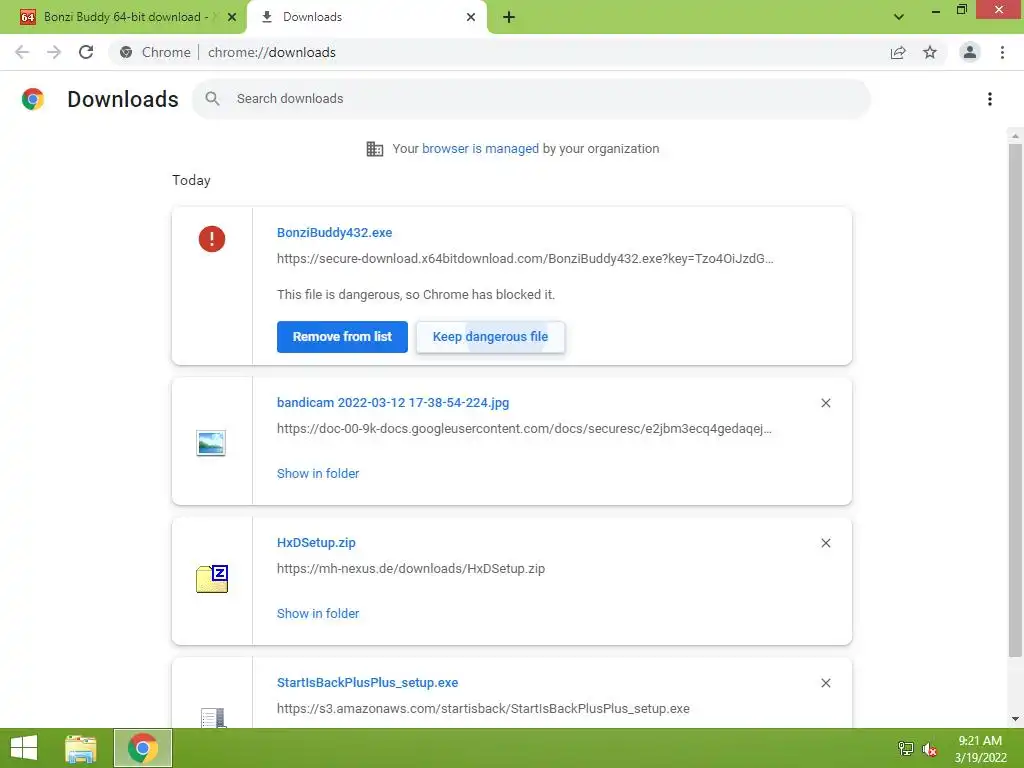Click Keep dangerous file button
This screenshot has height=768, width=1024.
coord(490,337)
